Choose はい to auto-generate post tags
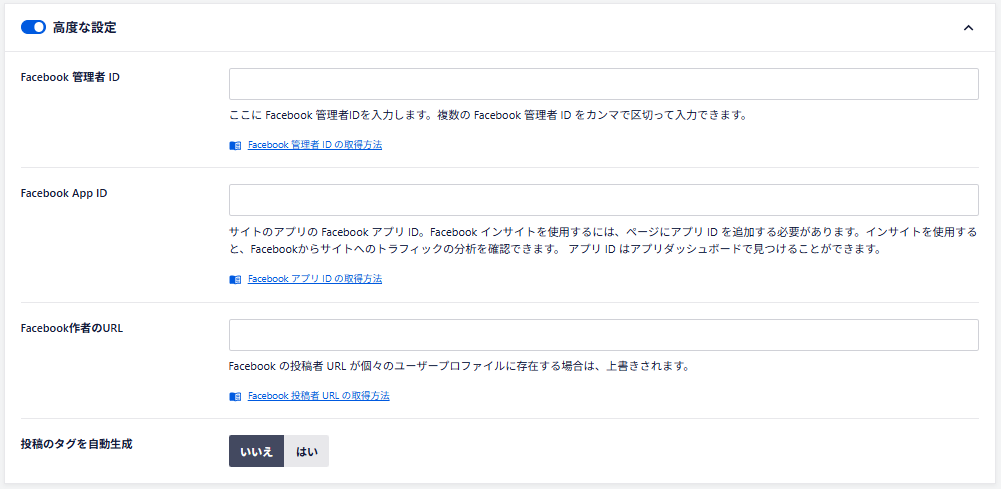The height and width of the screenshot is (489, 1001). (307, 451)
